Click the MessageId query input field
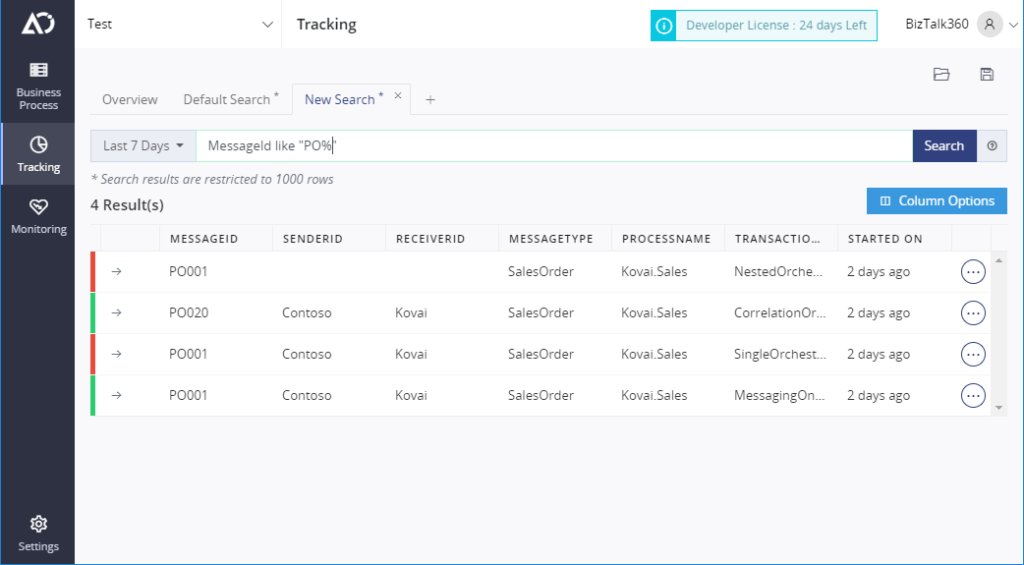 pyautogui.click(x=554, y=146)
